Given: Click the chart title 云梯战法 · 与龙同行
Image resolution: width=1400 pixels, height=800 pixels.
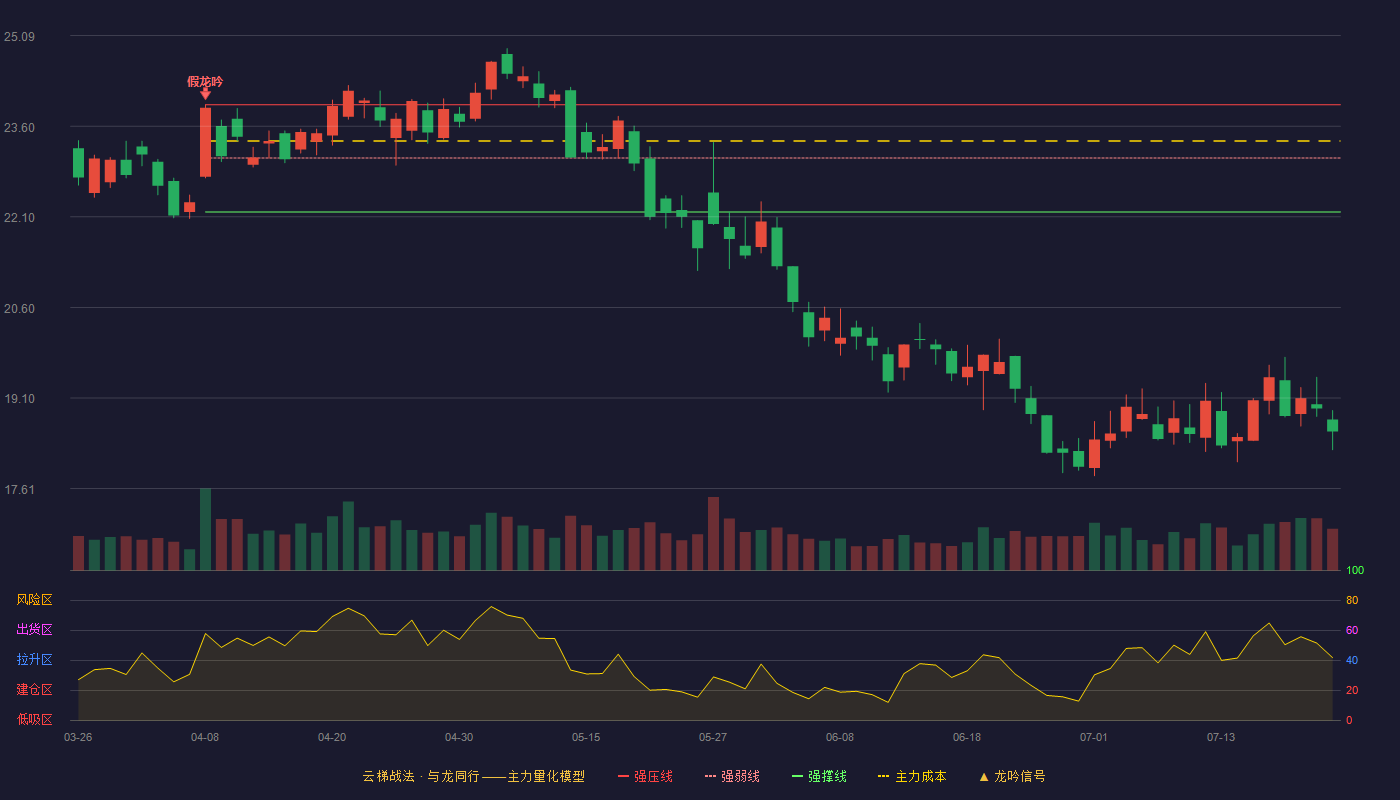Looking at the screenshot, I should 419,776.
